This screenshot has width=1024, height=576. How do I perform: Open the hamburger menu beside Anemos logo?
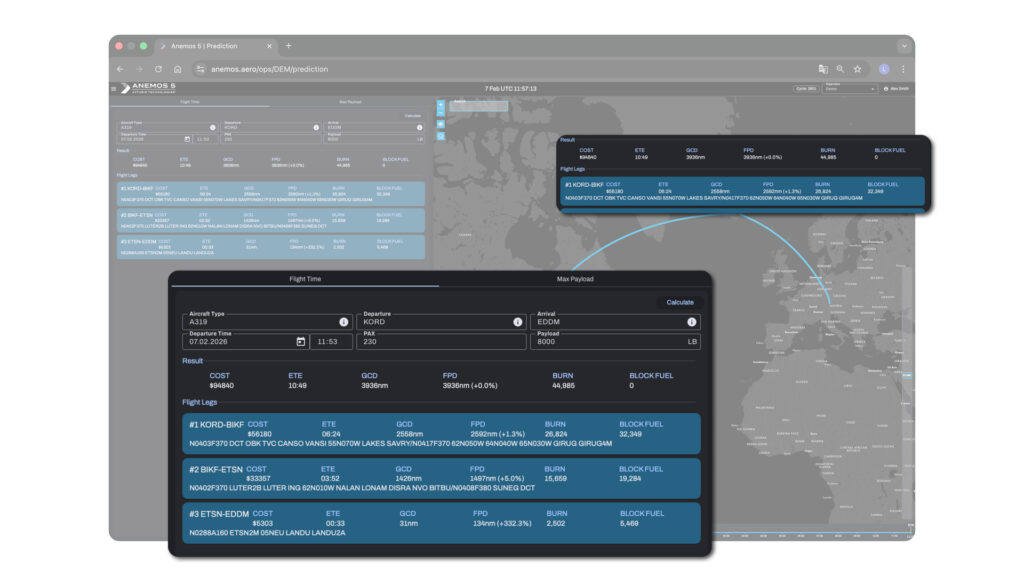pyautogui.click(x=113, y=88)
